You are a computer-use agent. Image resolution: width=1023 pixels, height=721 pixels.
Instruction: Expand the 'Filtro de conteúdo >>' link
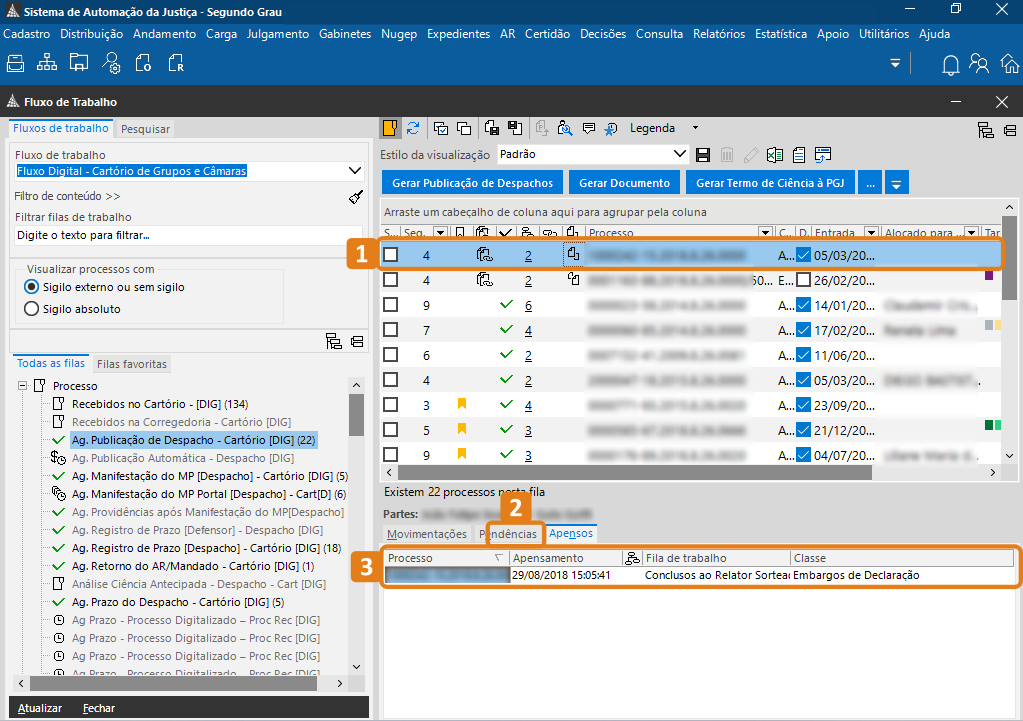pos(67,196)
